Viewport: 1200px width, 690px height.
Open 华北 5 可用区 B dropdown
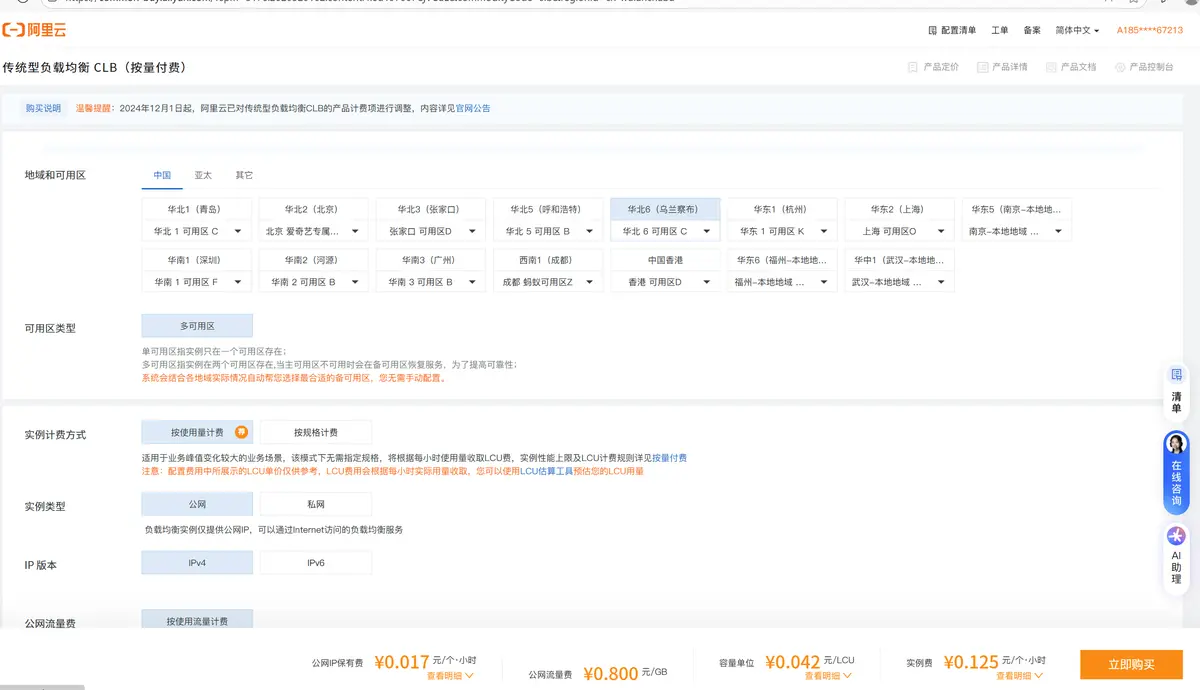548,231
